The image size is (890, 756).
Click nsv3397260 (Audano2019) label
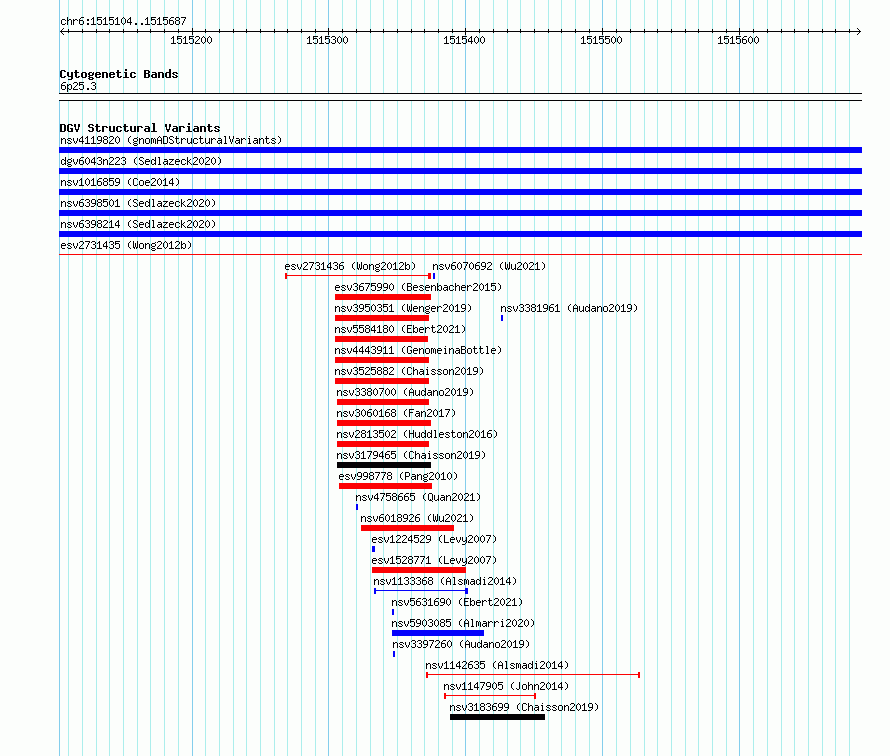461,644
